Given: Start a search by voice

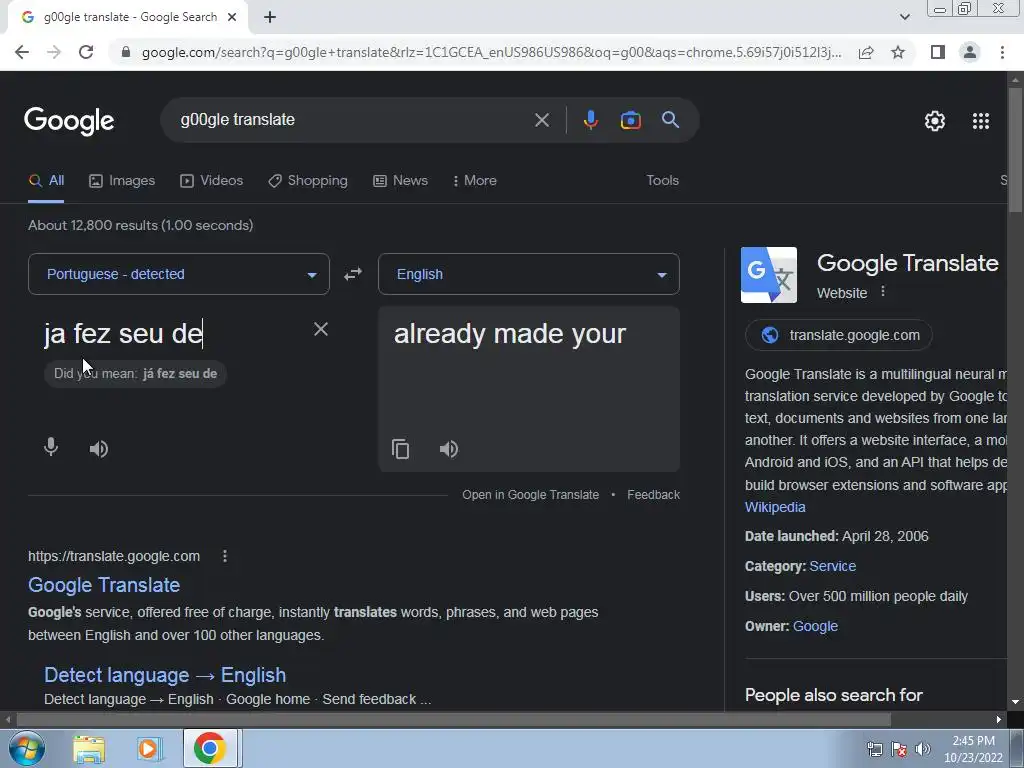Looking at the screenshot, I should [590, 120].
